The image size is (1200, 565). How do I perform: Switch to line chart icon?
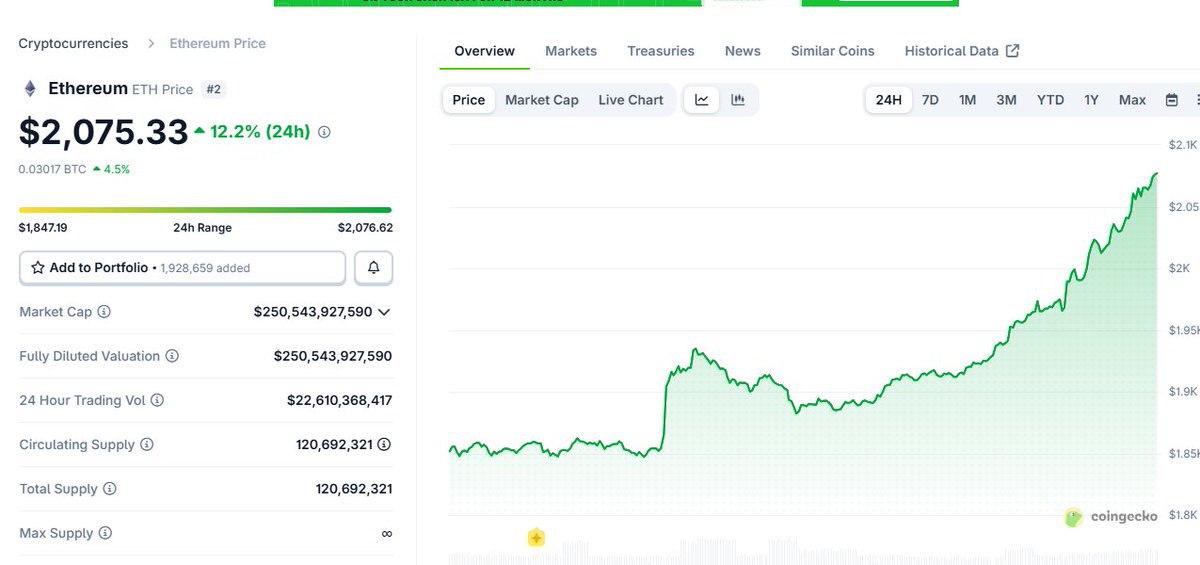coord(702,100)
